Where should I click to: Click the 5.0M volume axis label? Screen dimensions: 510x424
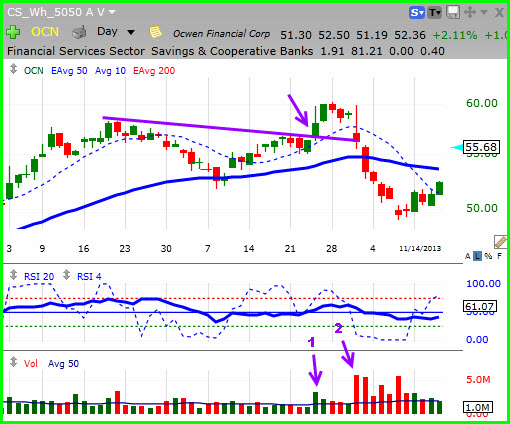click(x=478, y=379)
